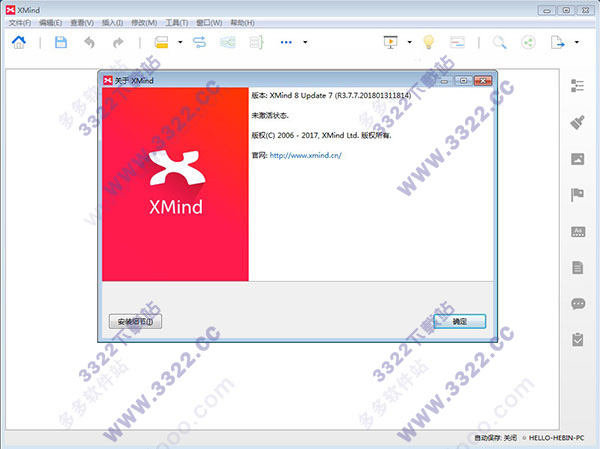This screenshot has height=449, width=600.
Task: Open the Notes panel
Action: click(x=577, y=268)
